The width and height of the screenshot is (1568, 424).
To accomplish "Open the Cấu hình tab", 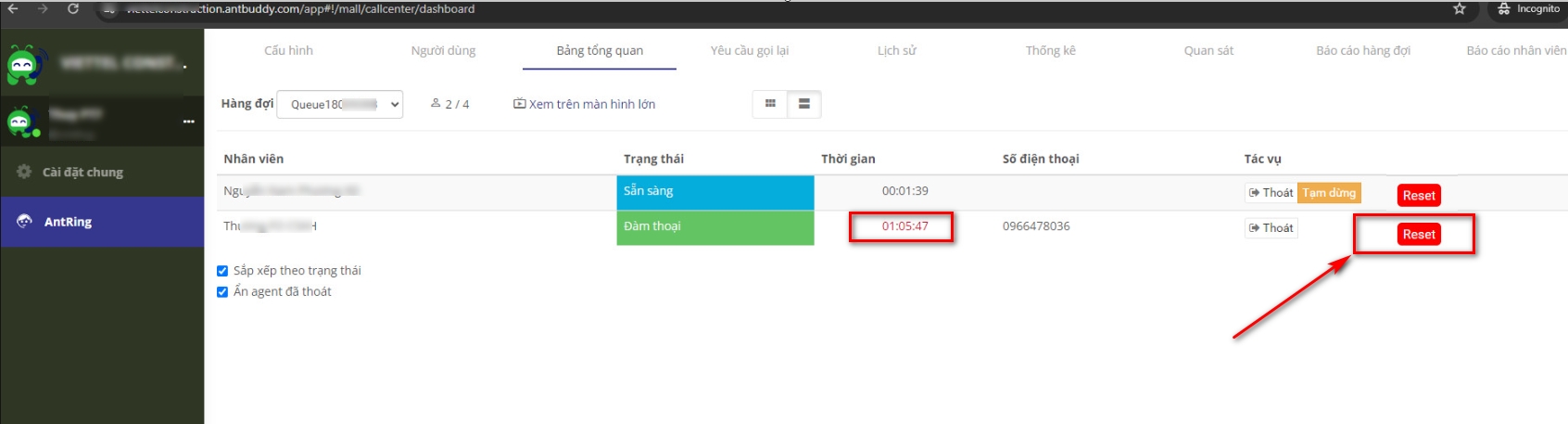I will [x=288, y=50].
